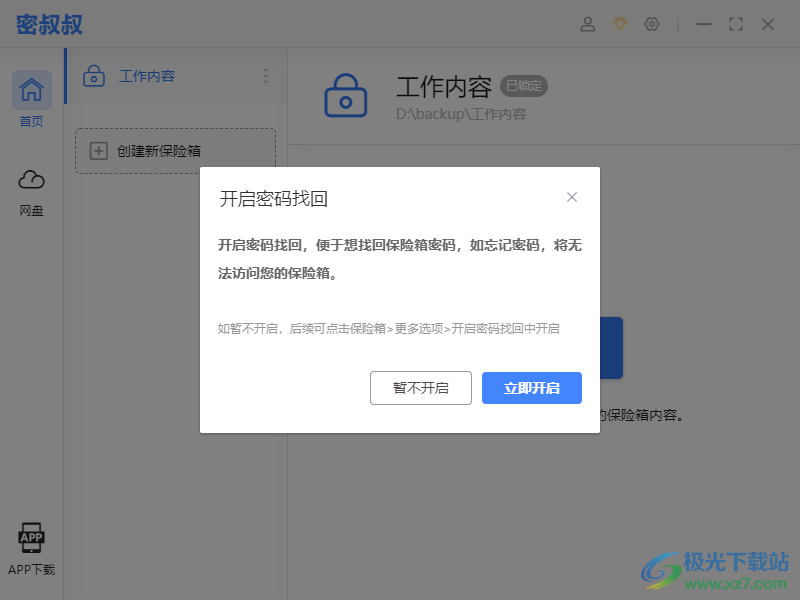This screenshot has width=800, height=600.
Task: Minimize the 密叔叔 window
Action: [704, 24]
